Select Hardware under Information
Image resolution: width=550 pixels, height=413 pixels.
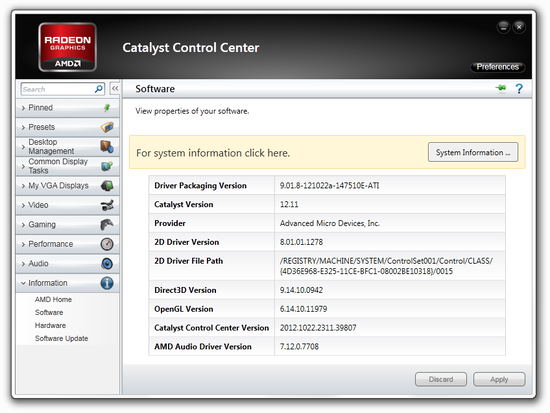click(x=50, y=325)
